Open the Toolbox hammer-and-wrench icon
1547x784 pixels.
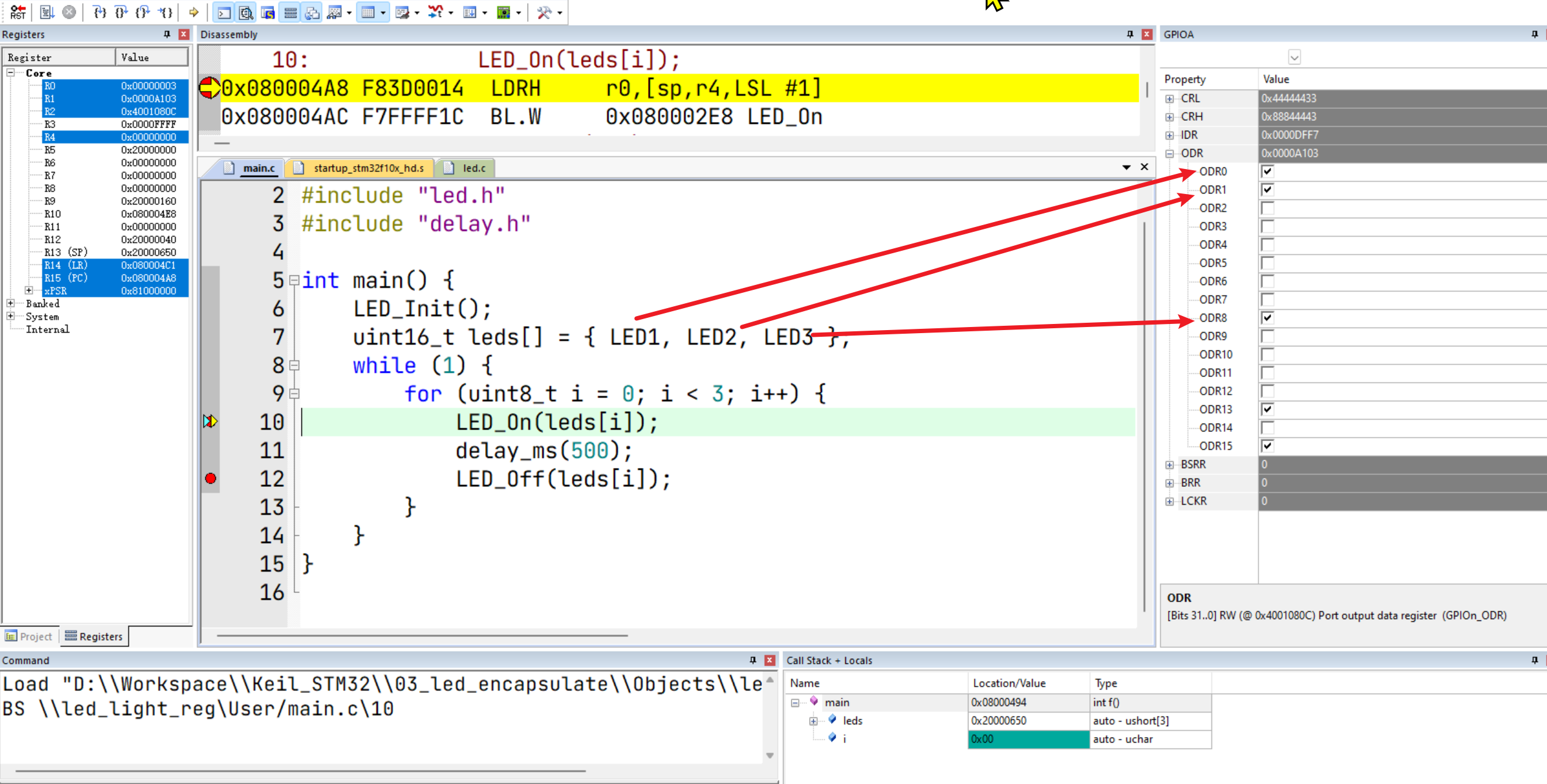[544, 12]
